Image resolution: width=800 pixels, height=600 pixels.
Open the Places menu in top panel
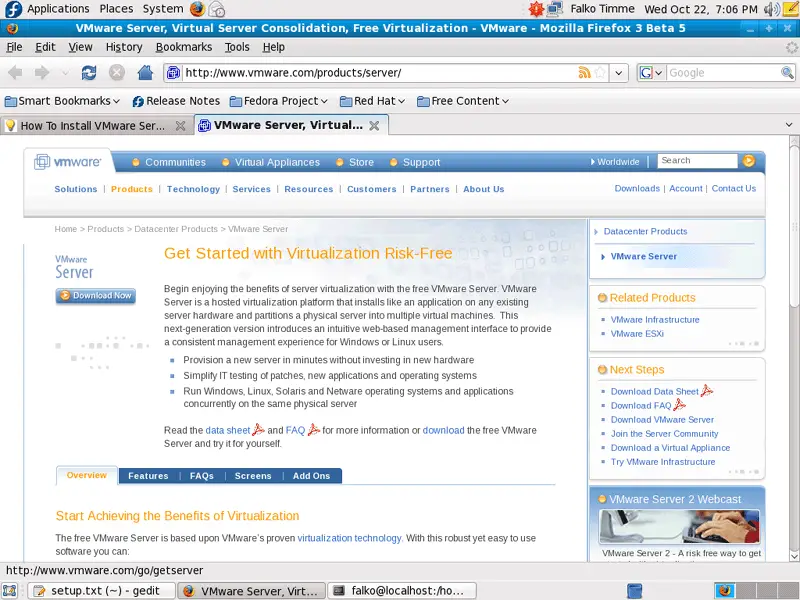point(116,9)
